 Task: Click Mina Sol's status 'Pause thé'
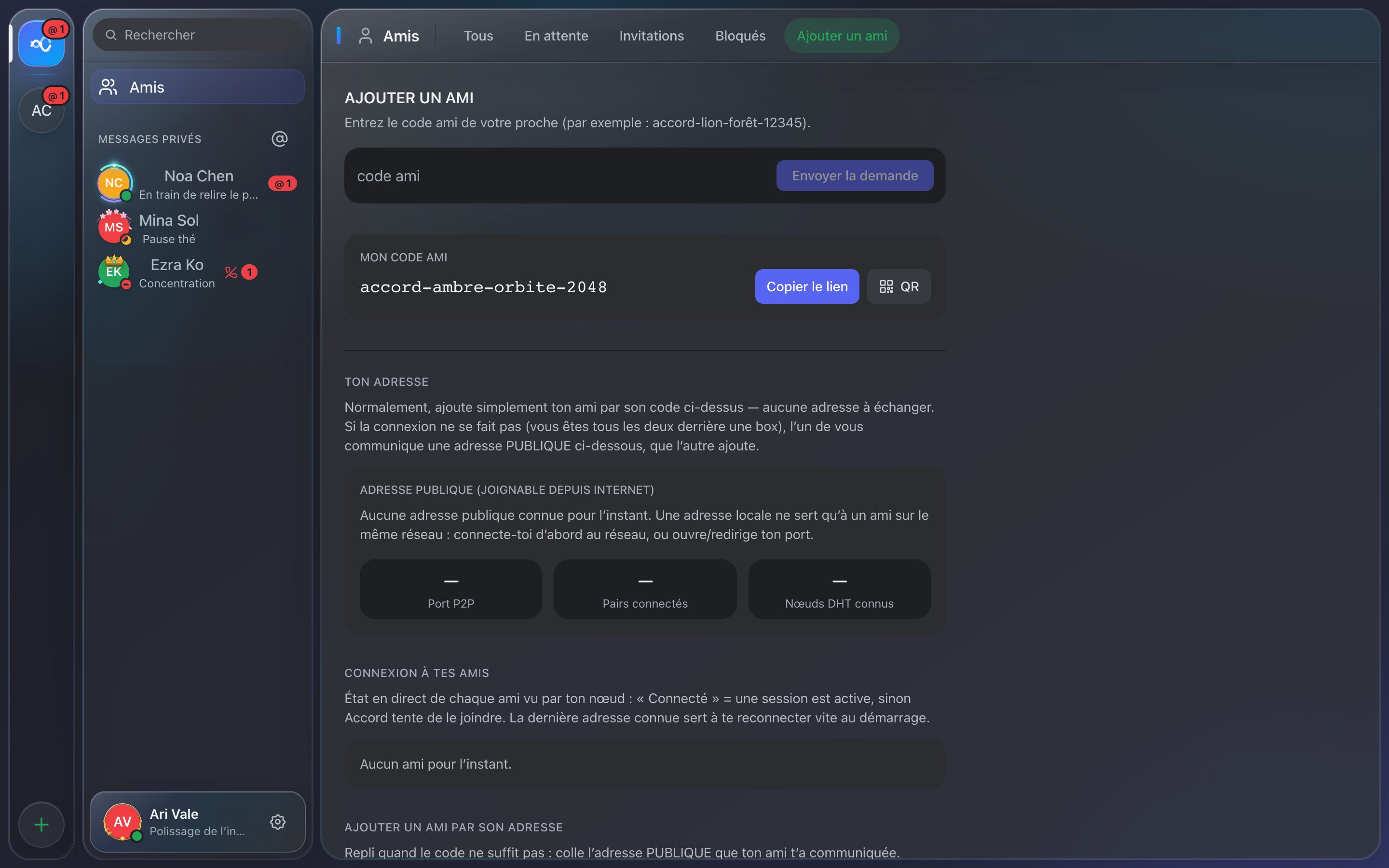tap(169, 239)
